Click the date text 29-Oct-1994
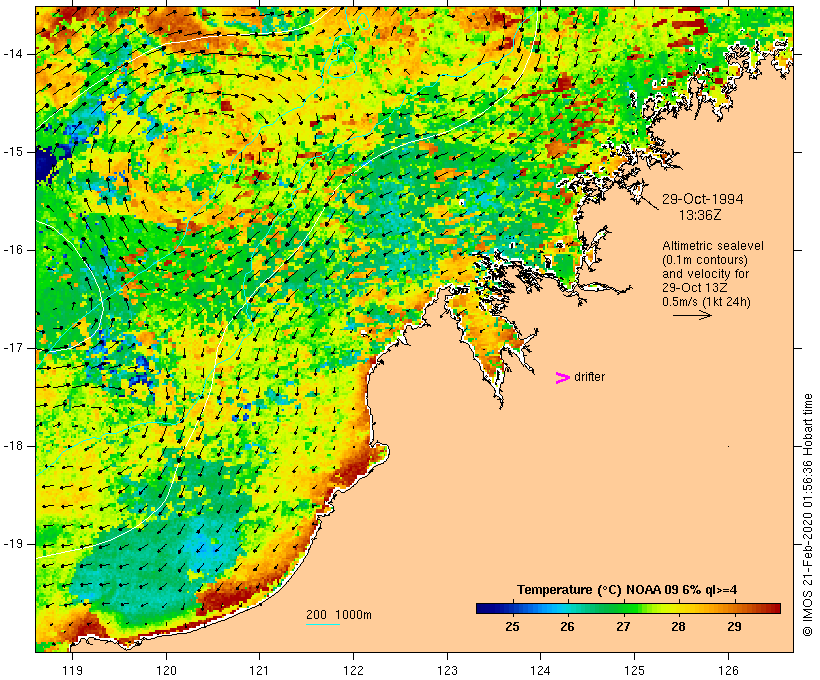The image size is (820, 680). [702, 199]
